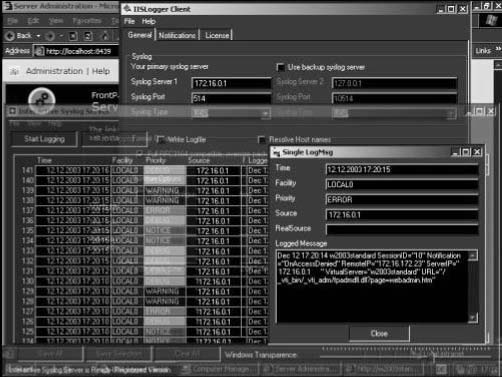Expand the Links toolbar chevron

pos(498,49)
